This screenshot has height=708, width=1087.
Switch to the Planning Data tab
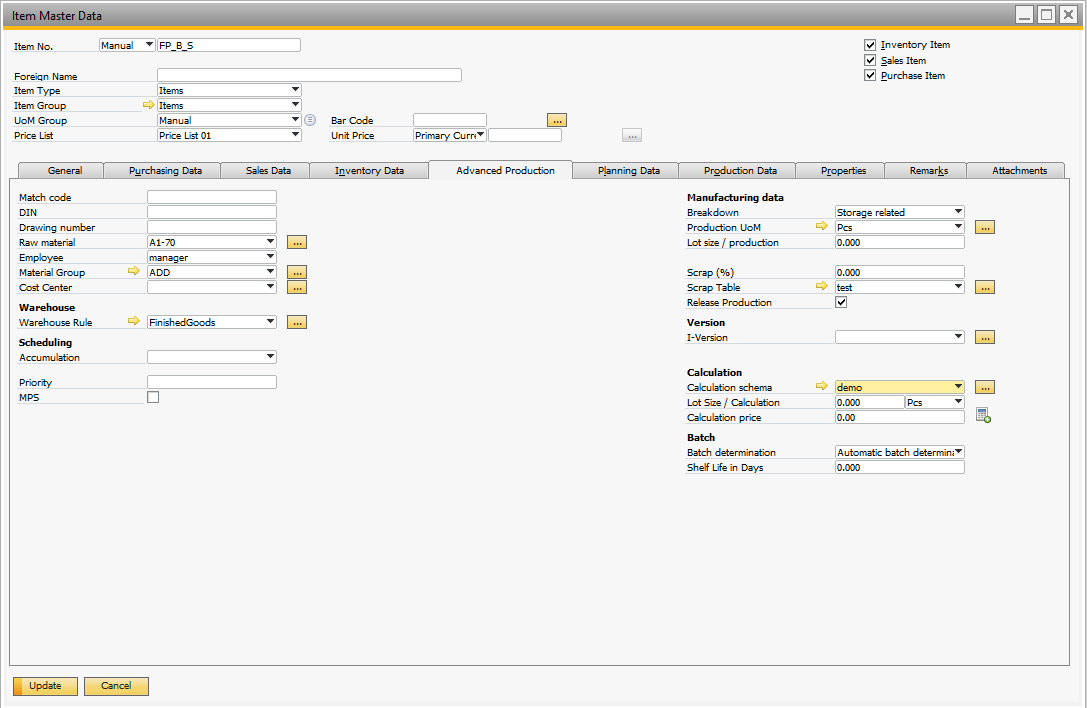point(624,170)
